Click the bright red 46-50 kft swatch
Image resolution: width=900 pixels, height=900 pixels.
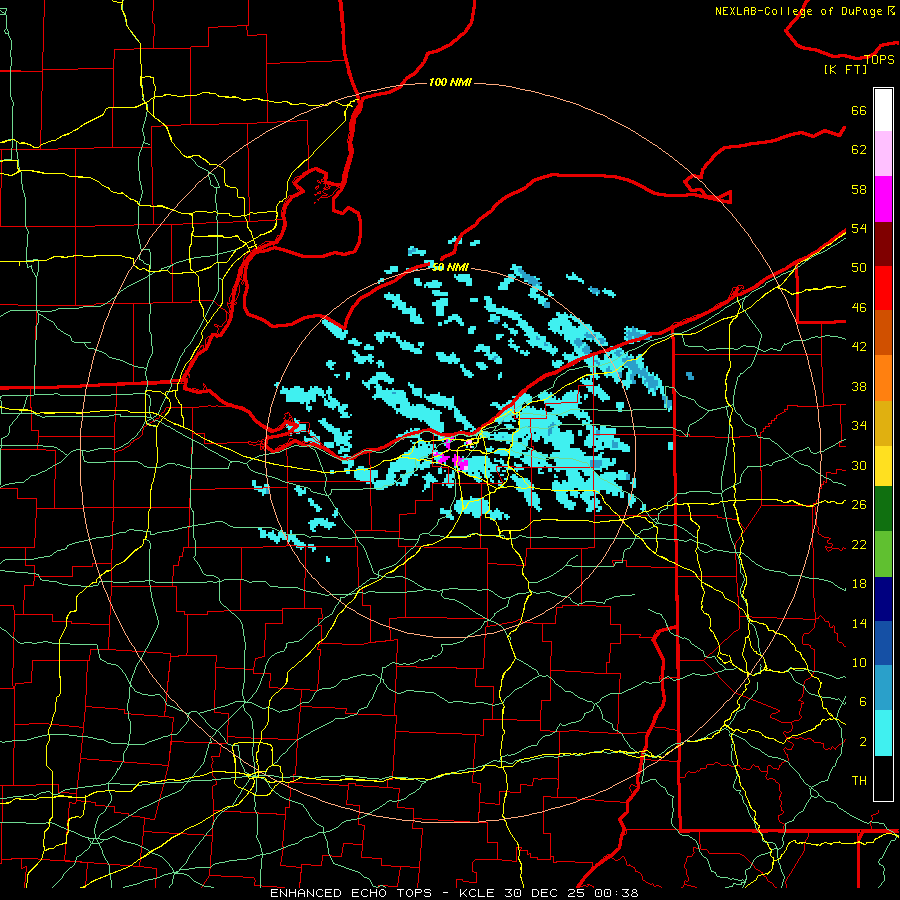click(x=883, y=288)
